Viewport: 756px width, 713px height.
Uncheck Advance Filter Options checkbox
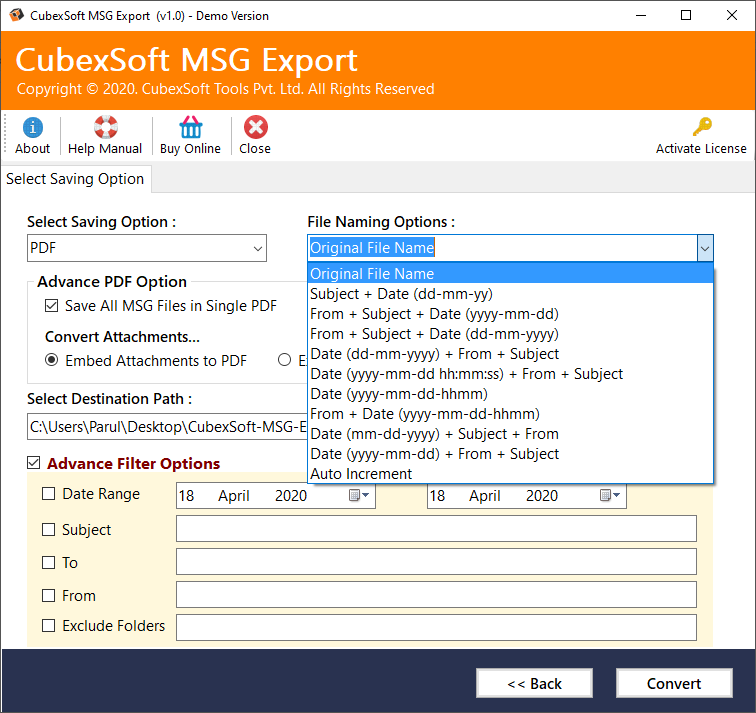click(x=34, y=463)
